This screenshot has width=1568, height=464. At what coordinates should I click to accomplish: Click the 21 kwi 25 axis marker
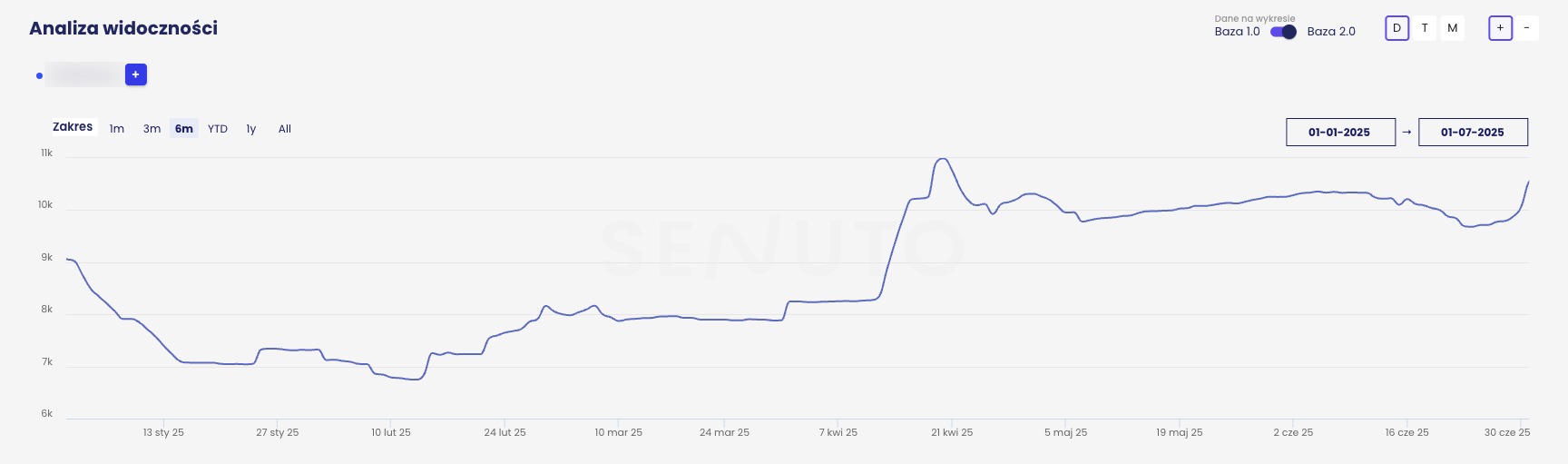(x=952, y=432)
